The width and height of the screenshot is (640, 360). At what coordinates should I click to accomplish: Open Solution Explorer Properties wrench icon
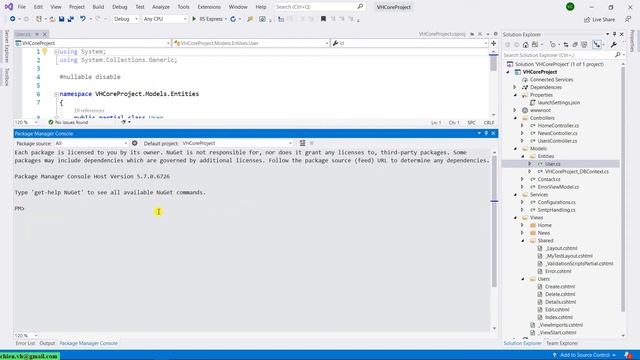tap(613, 44)
